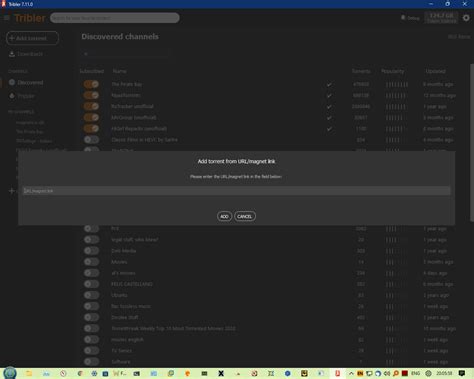Open the Windows Start button
The image size is (474, 379).
click(x=10, y=373)
